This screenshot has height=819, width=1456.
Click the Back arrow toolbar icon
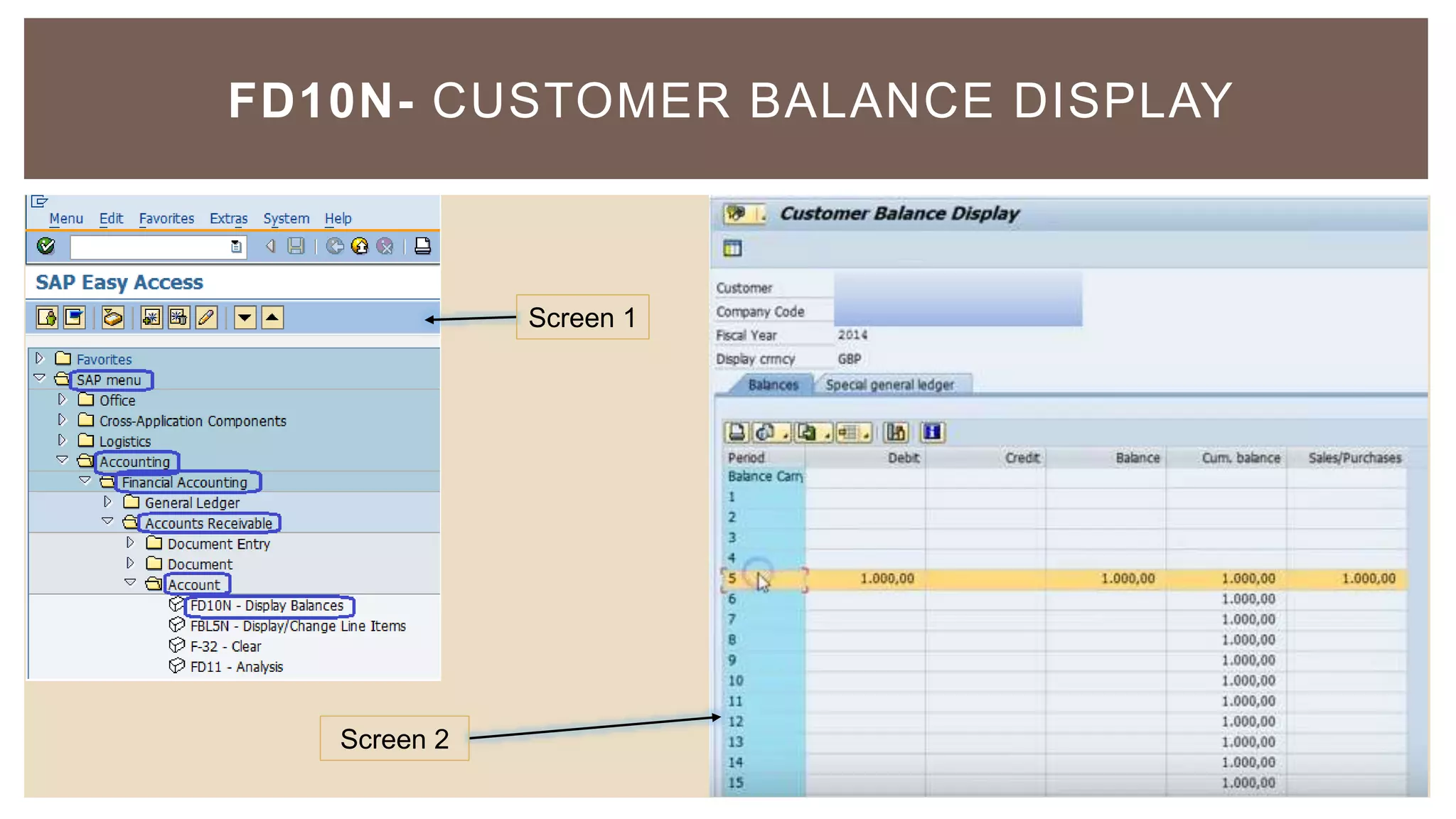270,246
